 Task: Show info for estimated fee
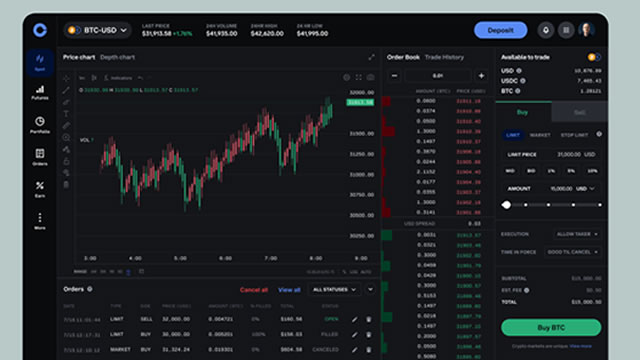tap(527, 290)
